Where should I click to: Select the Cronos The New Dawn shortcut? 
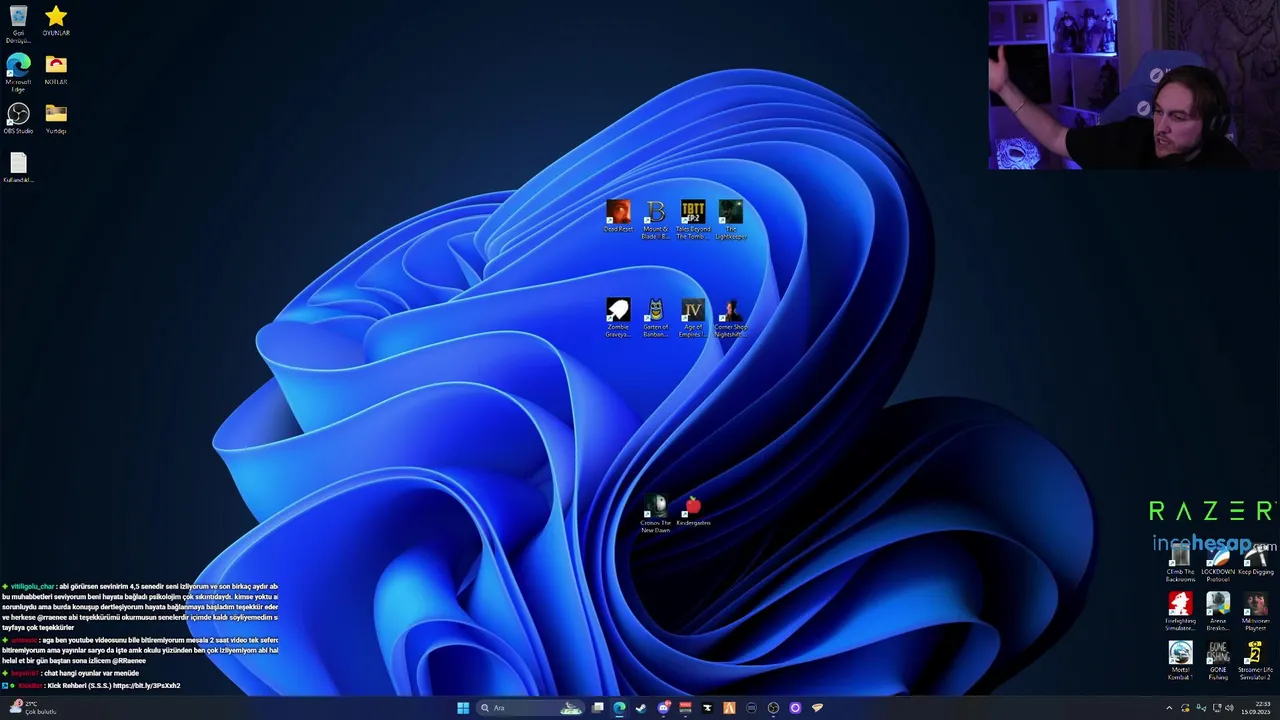coord(655,513)
